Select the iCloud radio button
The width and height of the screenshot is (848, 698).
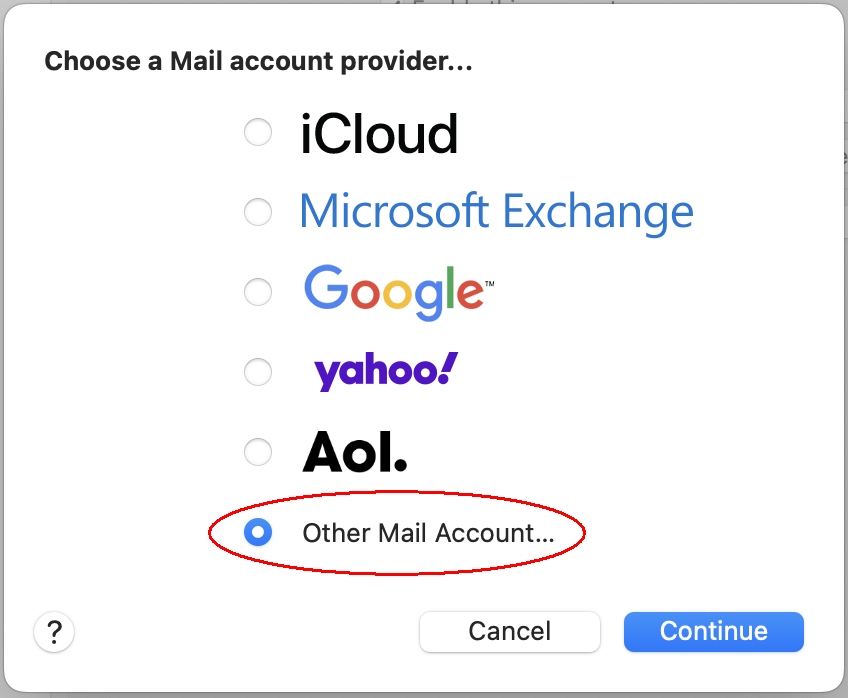coord(258,133)
